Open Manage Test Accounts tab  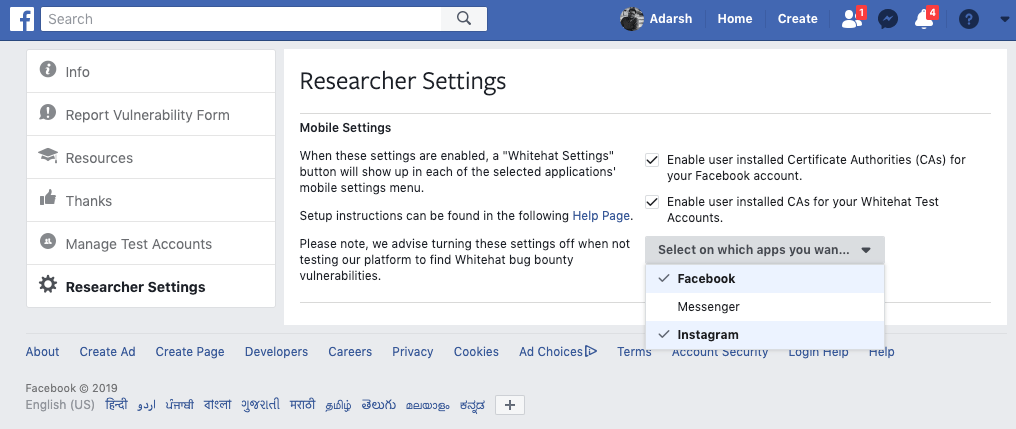(151, 244)
